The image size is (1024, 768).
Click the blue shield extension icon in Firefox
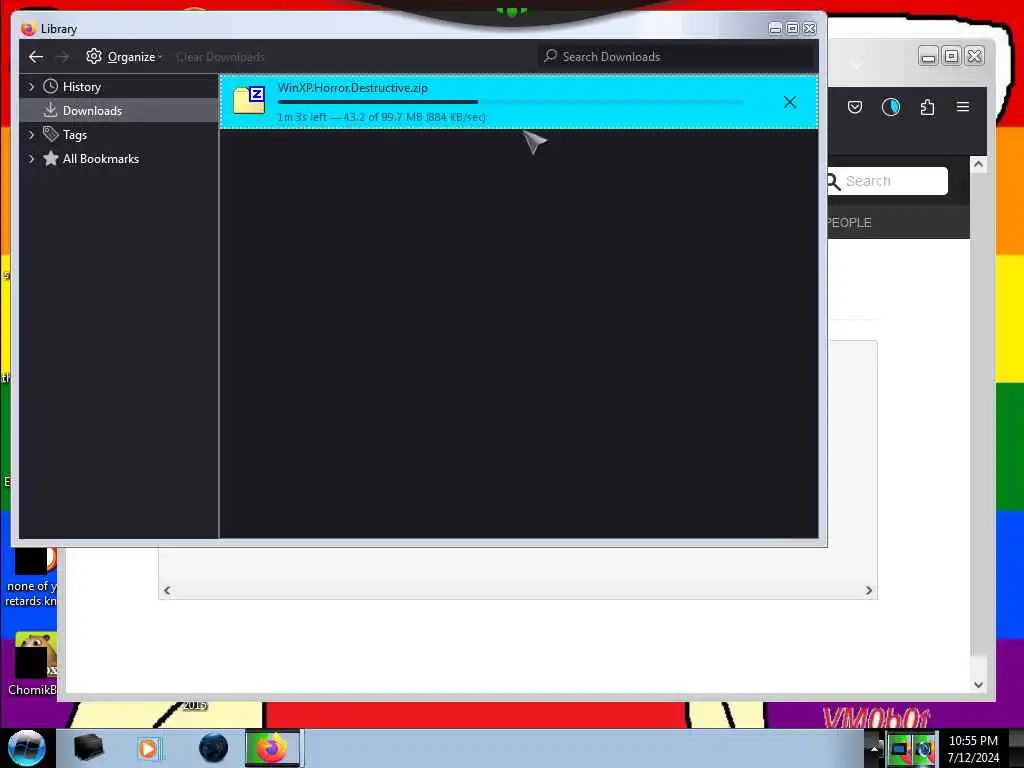coord(891,107)
